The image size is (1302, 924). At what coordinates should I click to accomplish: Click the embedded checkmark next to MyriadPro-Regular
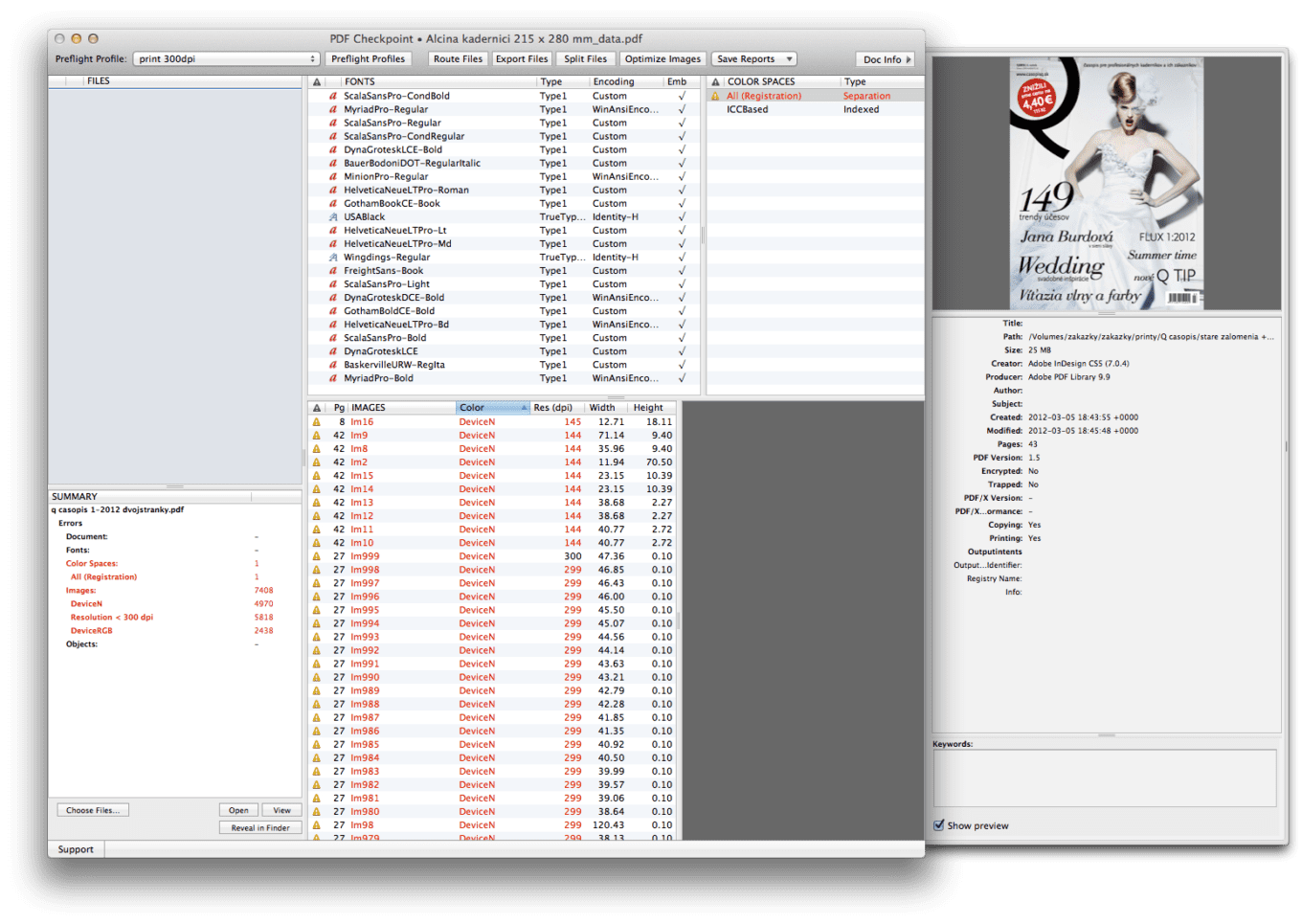click(x=680, y=108)
